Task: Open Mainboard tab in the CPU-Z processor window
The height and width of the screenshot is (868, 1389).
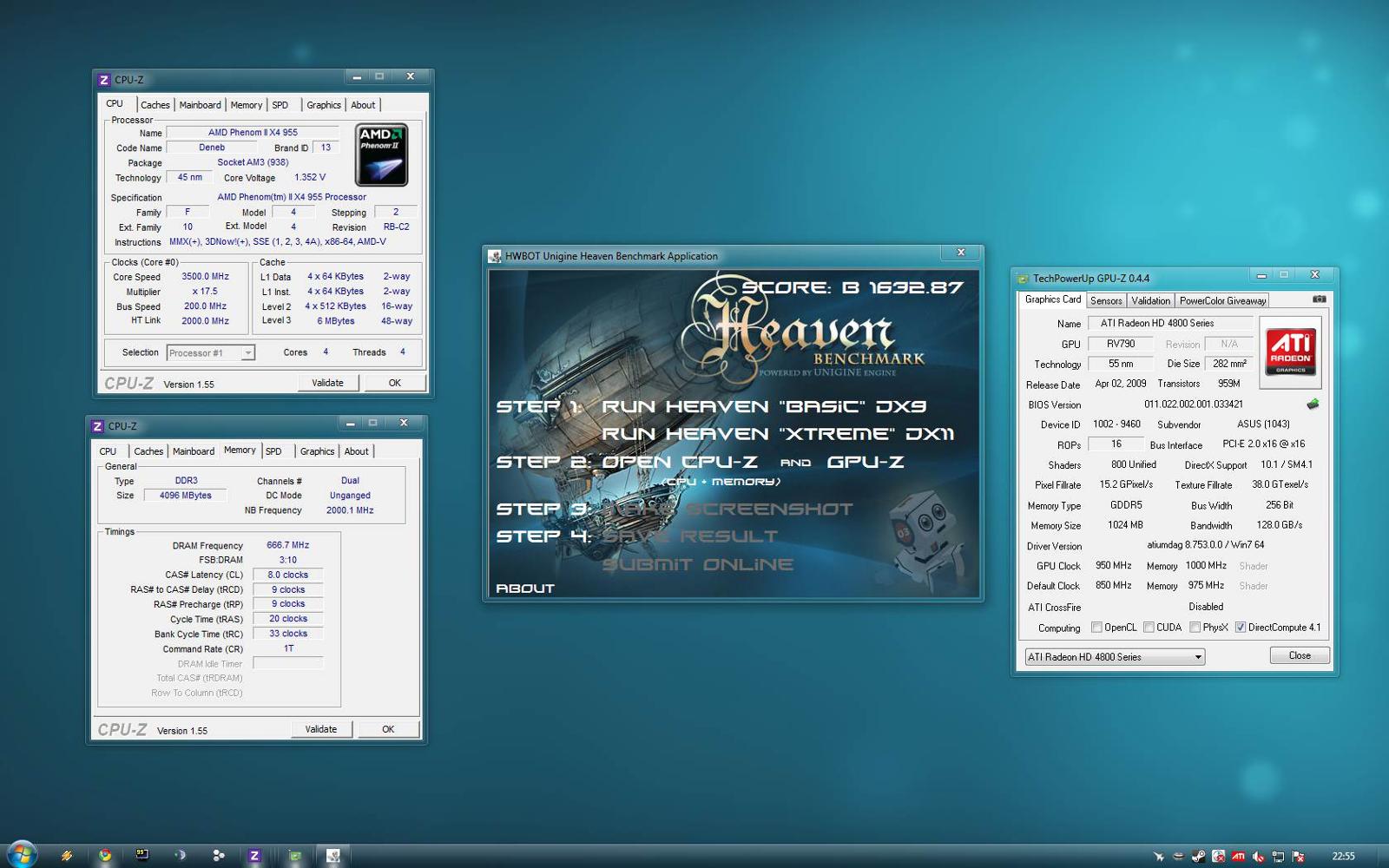Action: 201,105
